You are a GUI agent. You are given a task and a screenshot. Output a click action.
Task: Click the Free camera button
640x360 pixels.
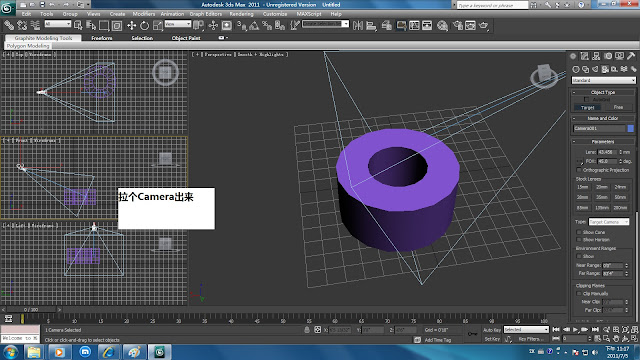click(618, 107)
